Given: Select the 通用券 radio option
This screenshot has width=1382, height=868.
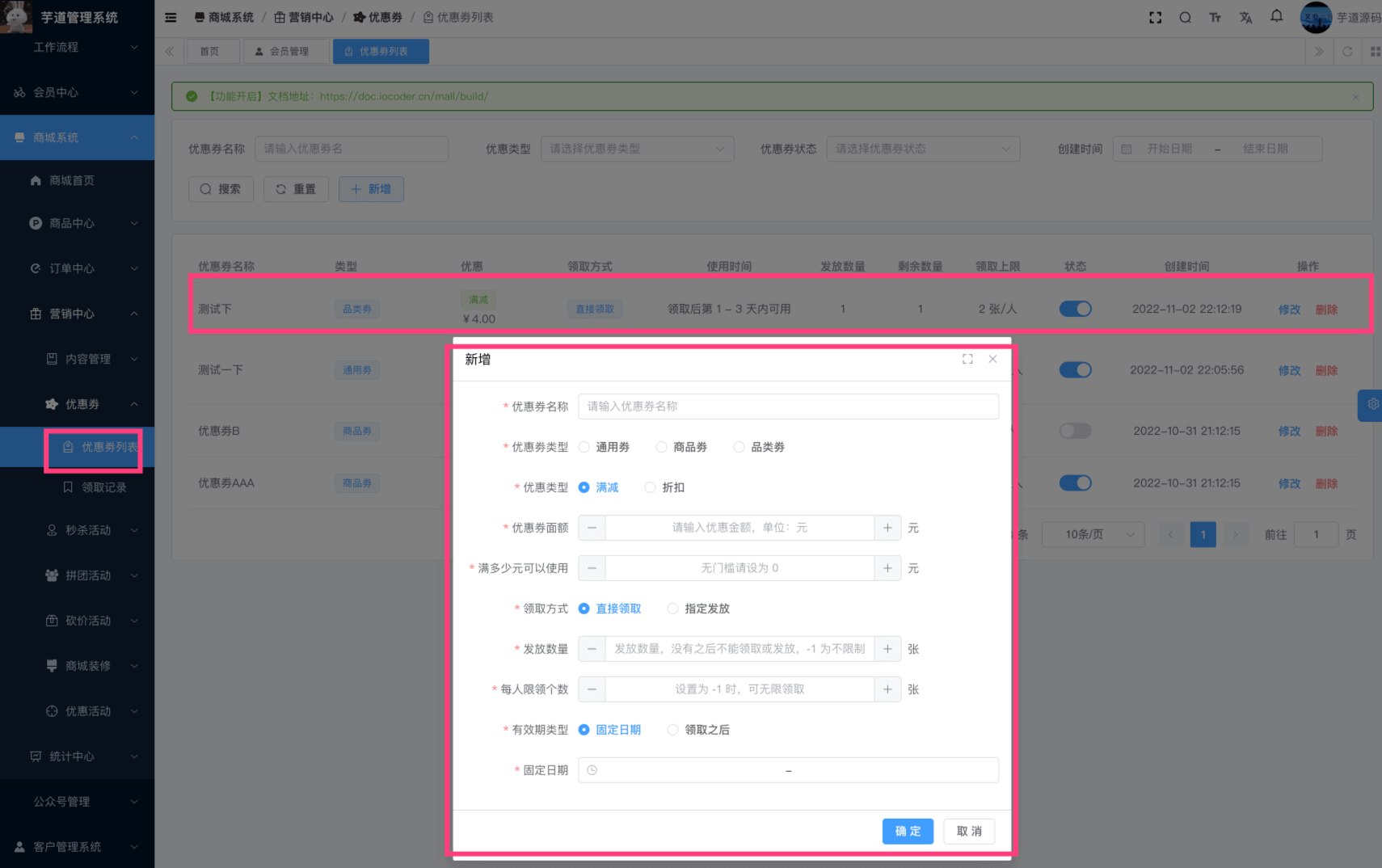Looking at the screenshot, I should 584,447.
